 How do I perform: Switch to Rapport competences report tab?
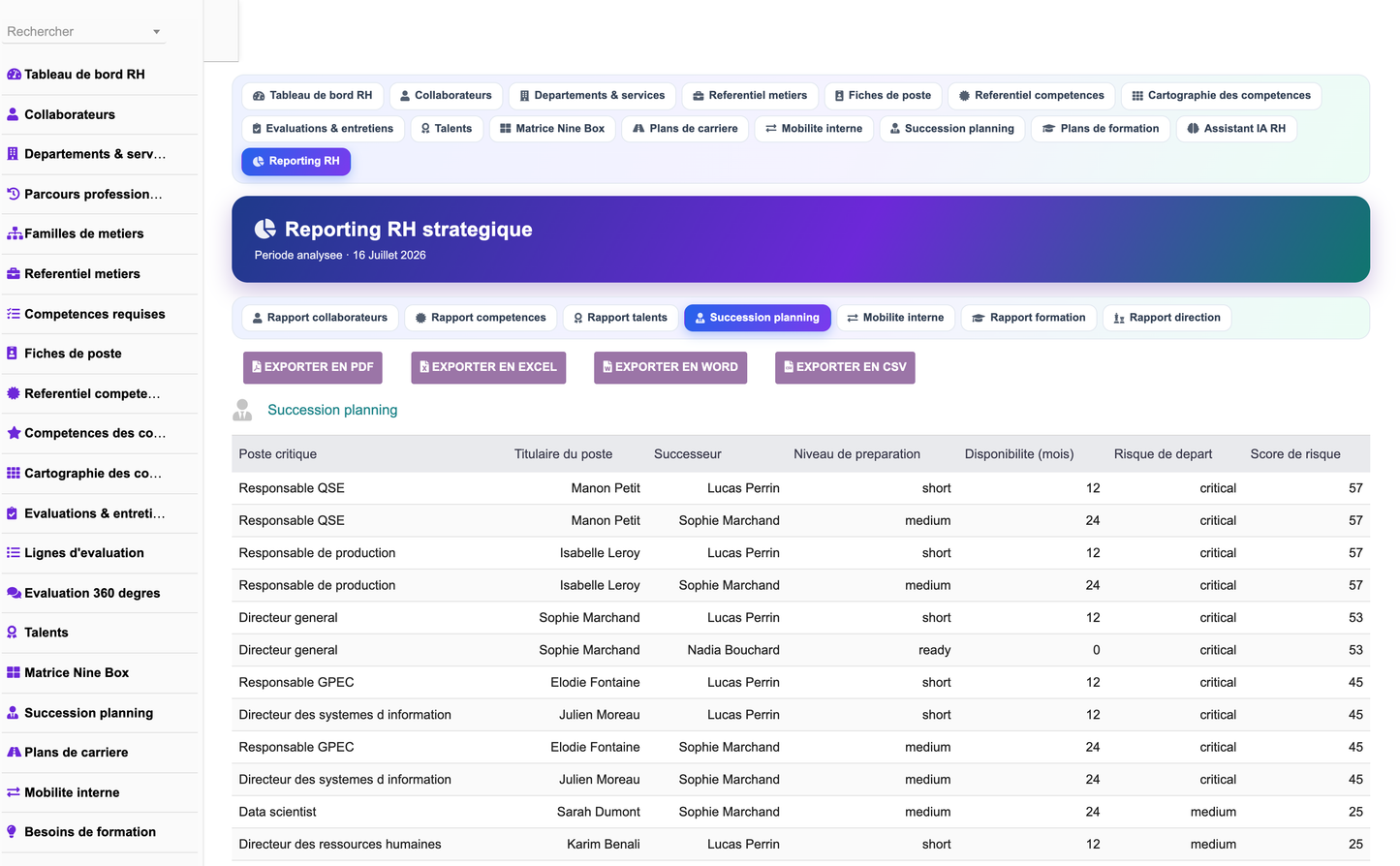click(481, 318)
